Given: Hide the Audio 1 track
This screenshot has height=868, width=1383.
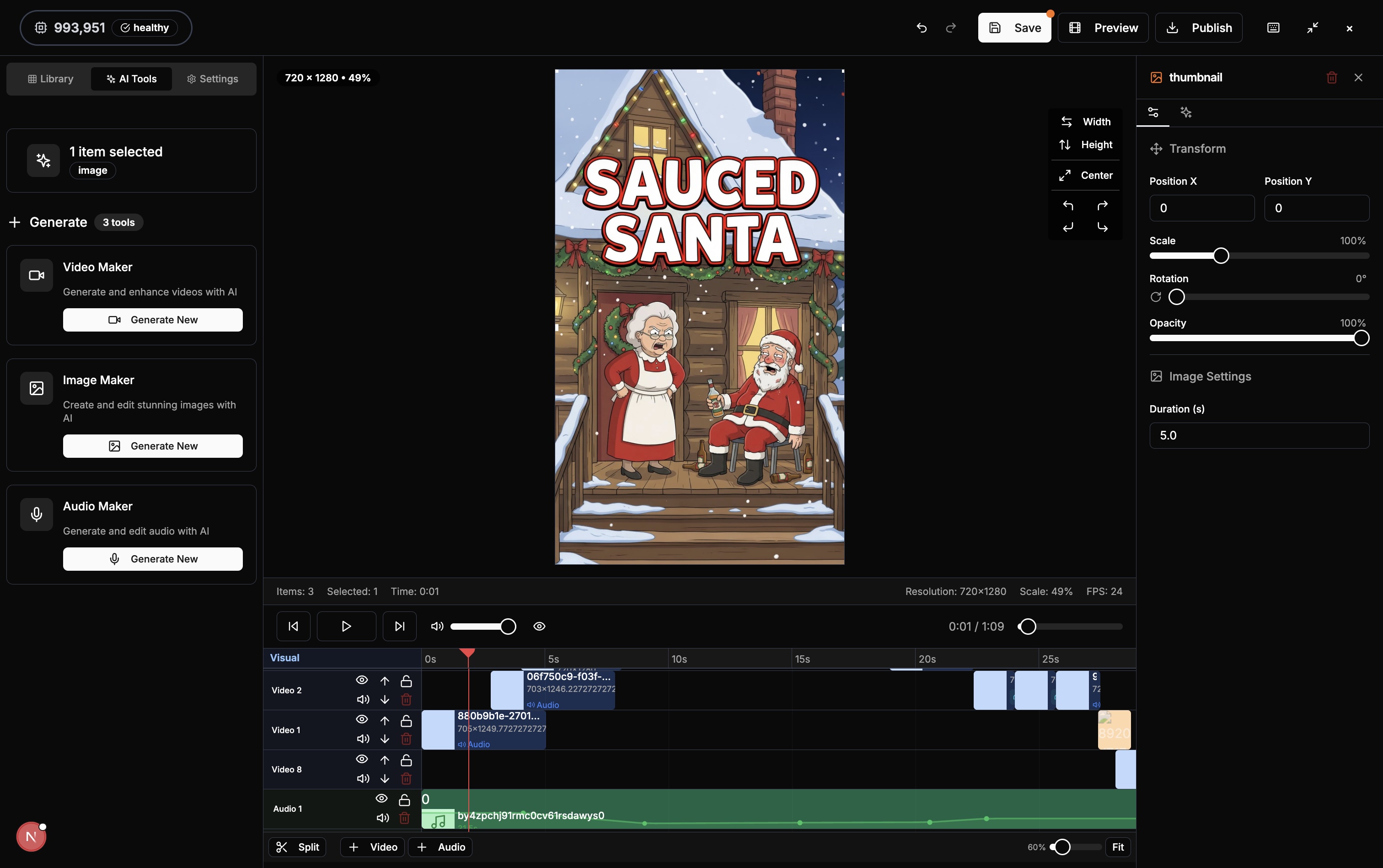Looking at the screenshot, I should click(x=381, y=798).
